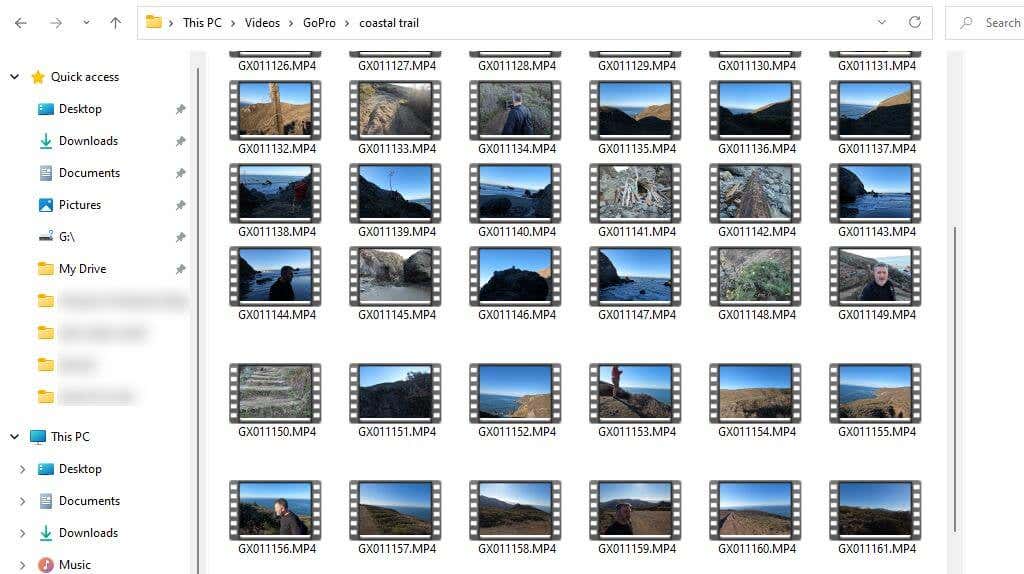This screenshot has height=574, width=1024.
Task: Go up one folder level with the up arrow
Action: pos(116,23)
